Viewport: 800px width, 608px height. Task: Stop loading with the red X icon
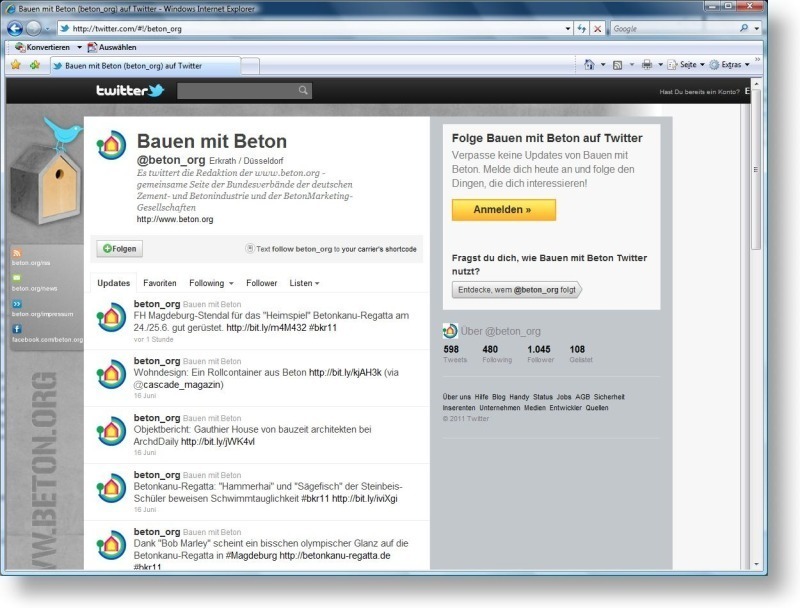[597, 29]
